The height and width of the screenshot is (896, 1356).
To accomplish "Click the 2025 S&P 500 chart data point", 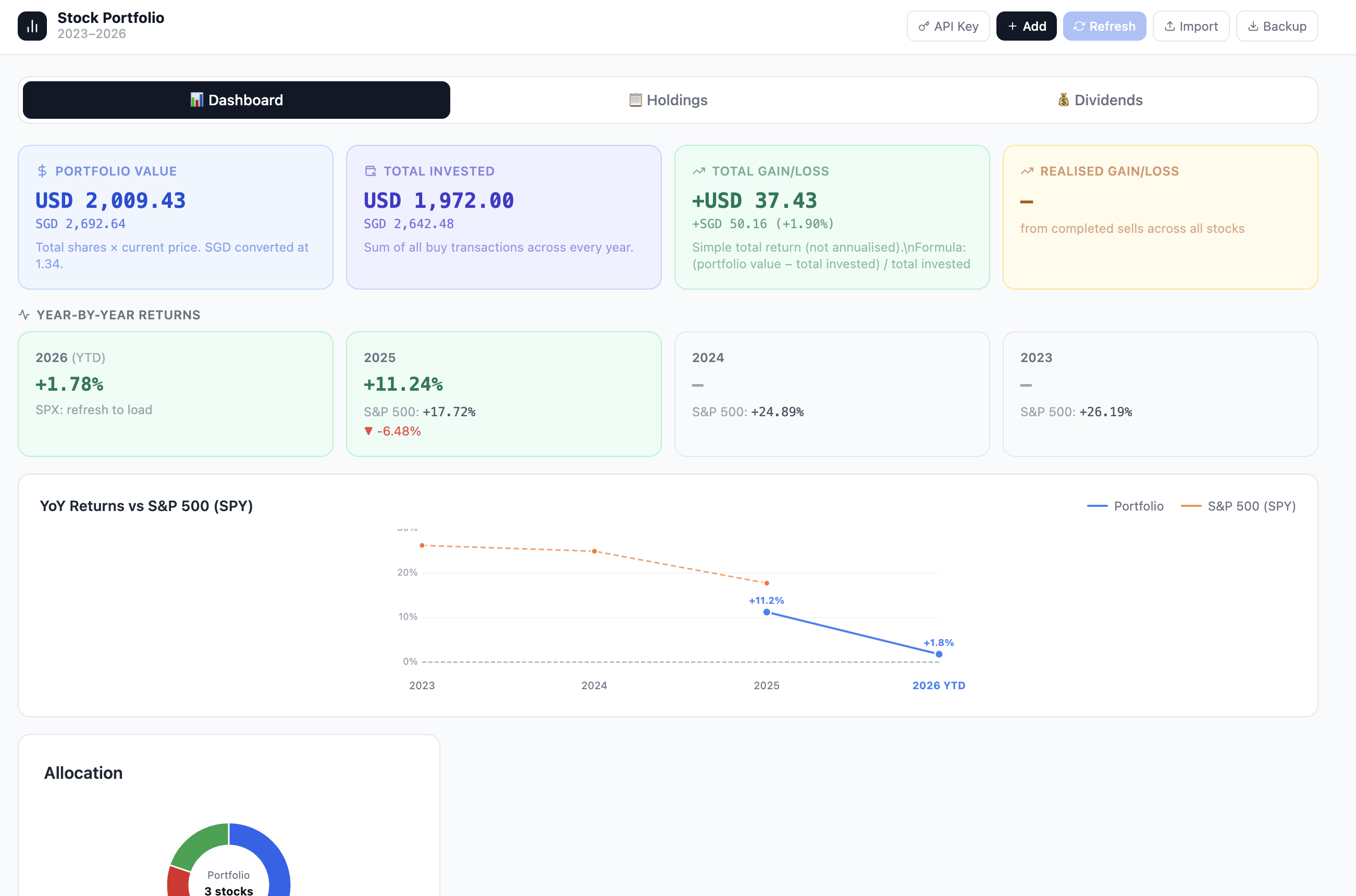I will 767,583.
